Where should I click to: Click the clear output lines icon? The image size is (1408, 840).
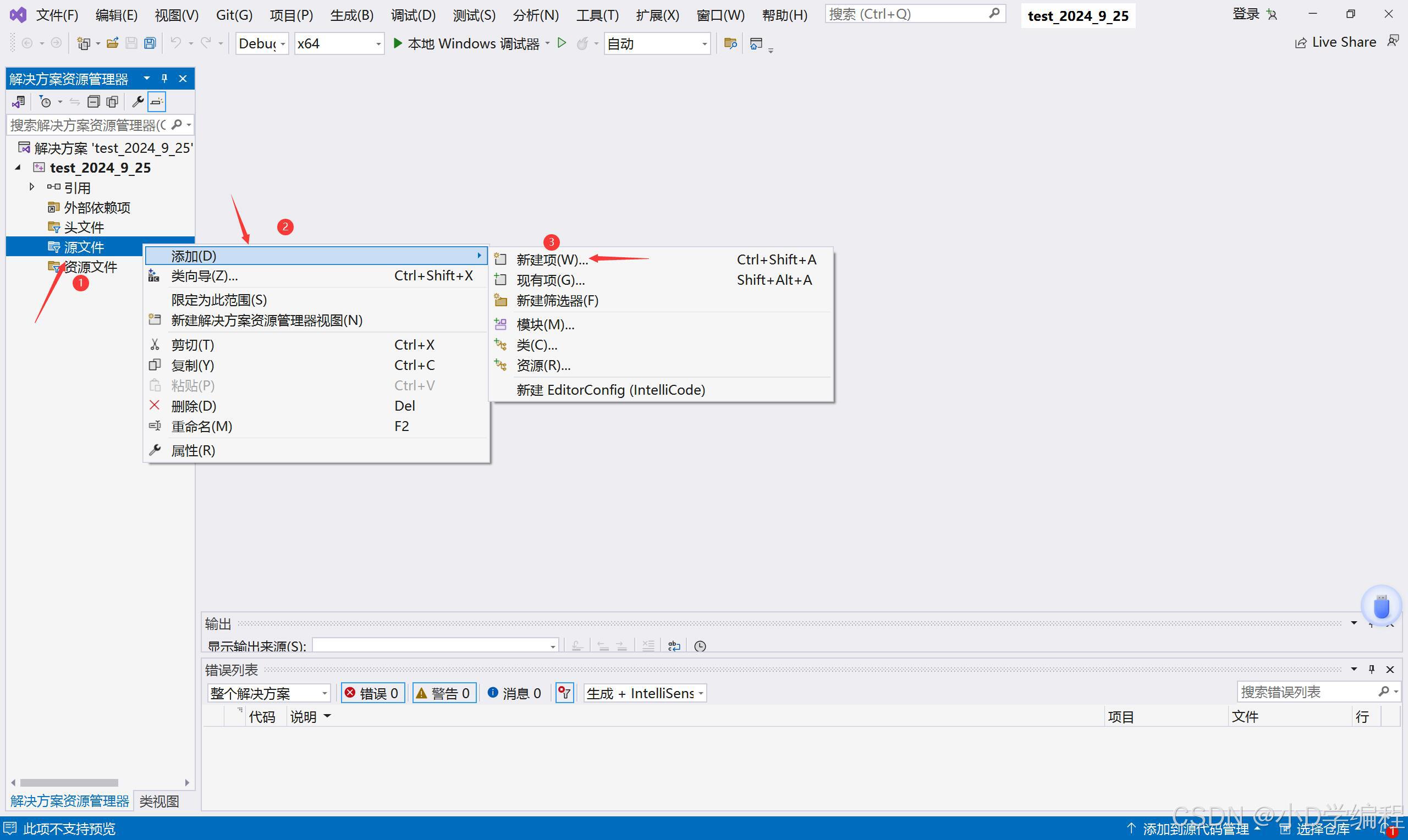(648, 646)
